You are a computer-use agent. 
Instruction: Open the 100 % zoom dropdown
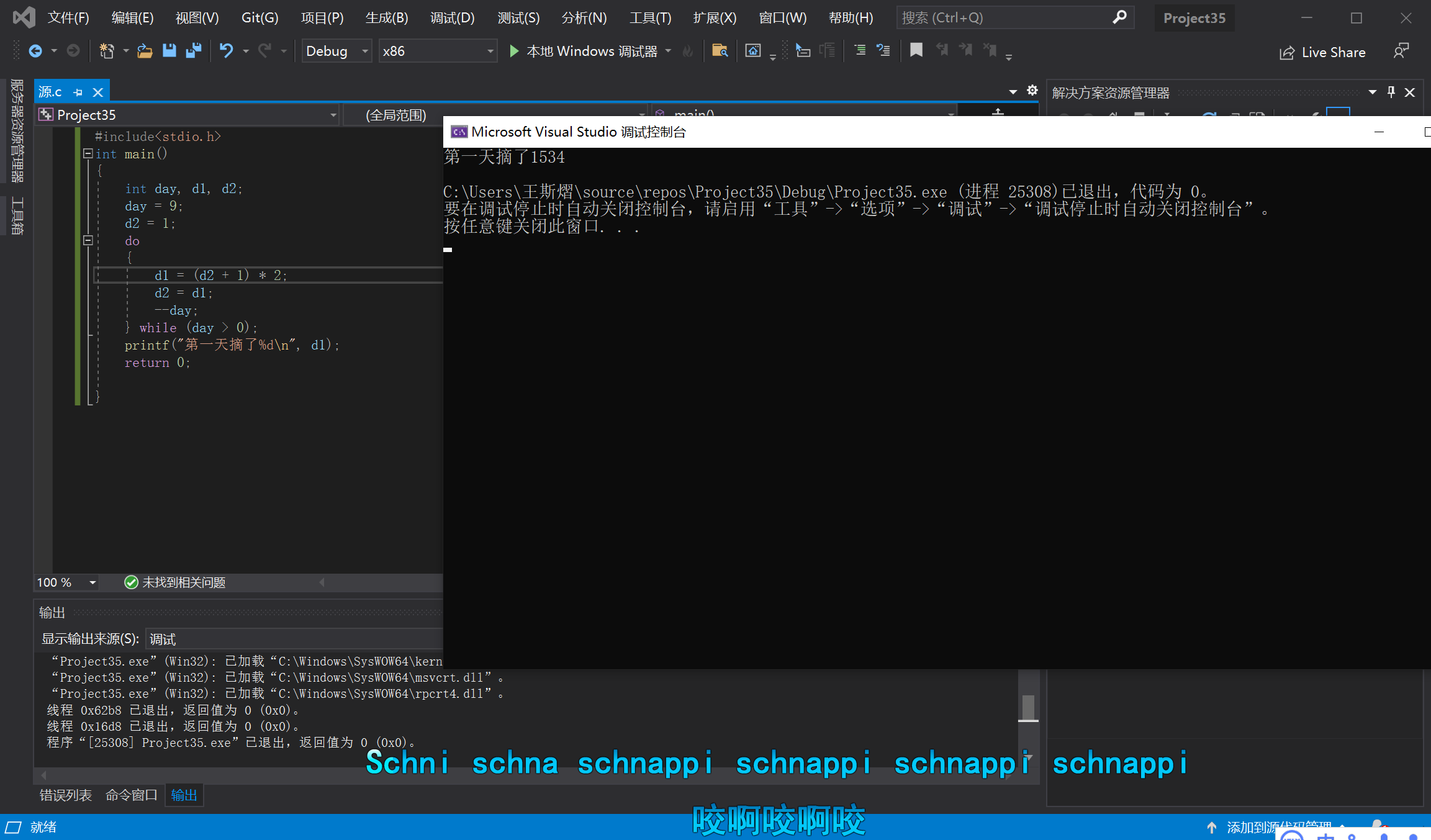click(x=93, y=582)
